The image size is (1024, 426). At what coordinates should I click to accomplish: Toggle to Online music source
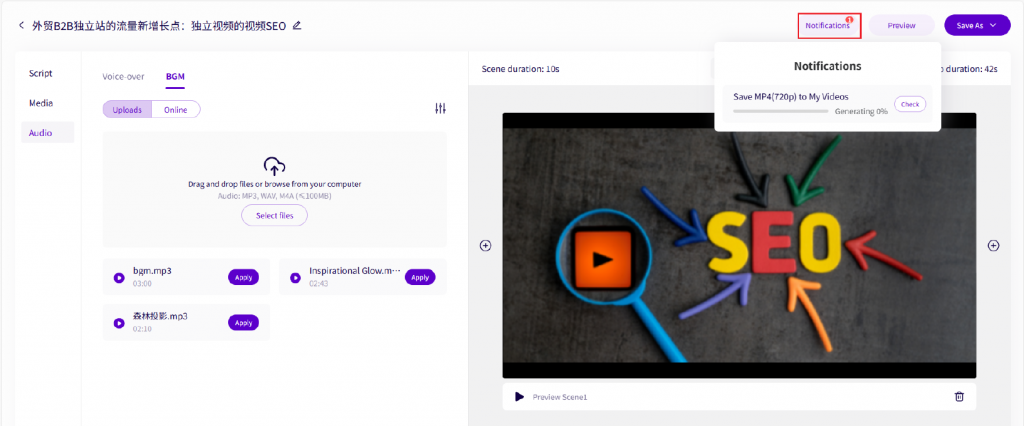tap(176, 110)
